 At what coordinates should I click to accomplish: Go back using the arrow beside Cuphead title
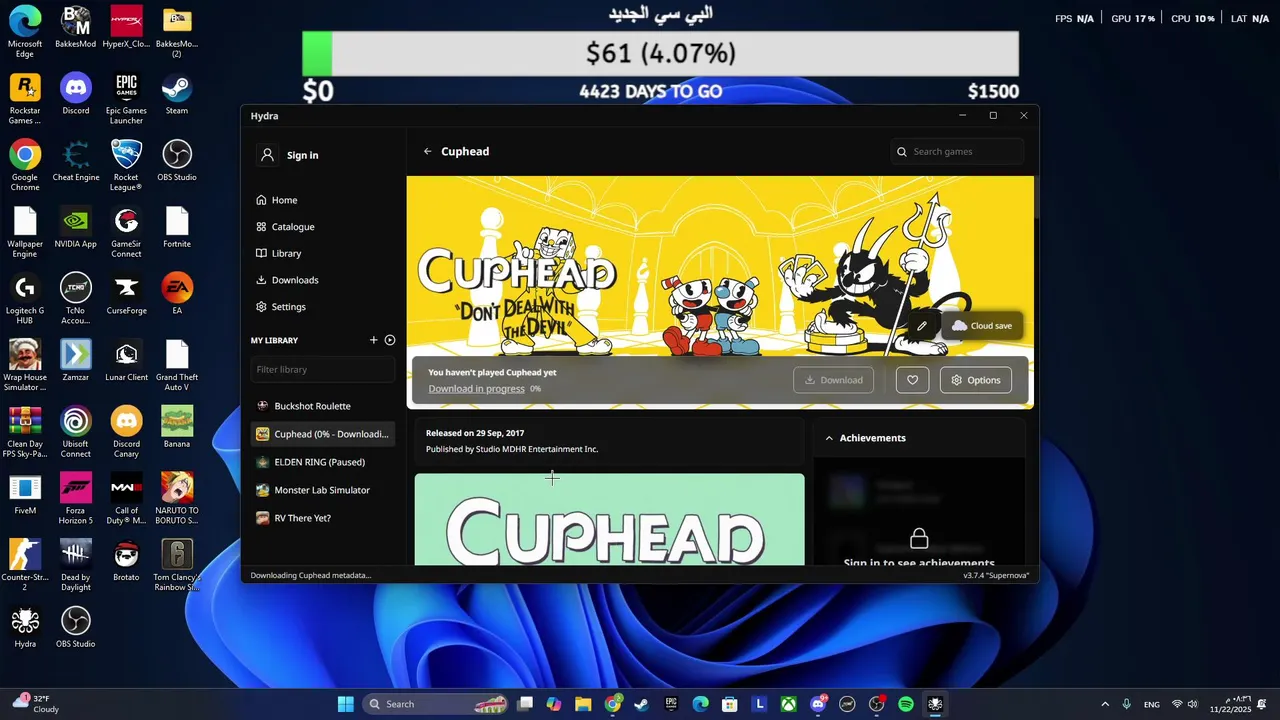click(427, 151)
